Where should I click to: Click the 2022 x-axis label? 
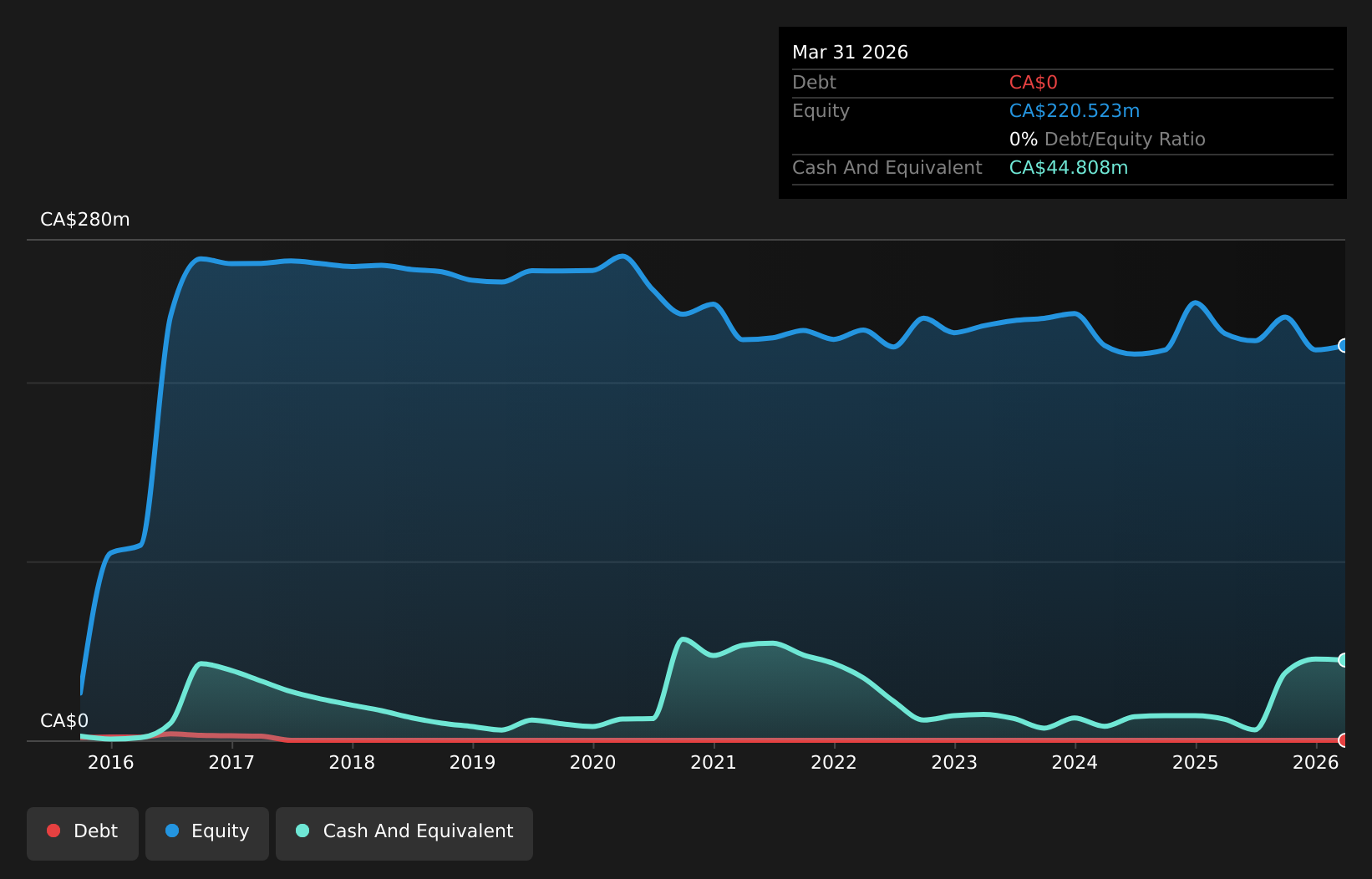click(834, 762)
